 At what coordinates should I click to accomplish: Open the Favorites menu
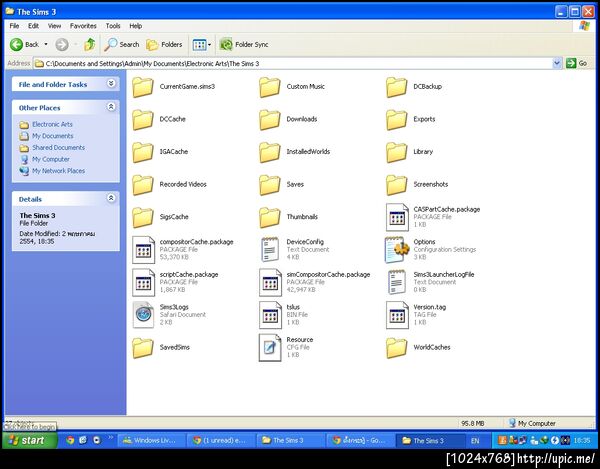83,25
